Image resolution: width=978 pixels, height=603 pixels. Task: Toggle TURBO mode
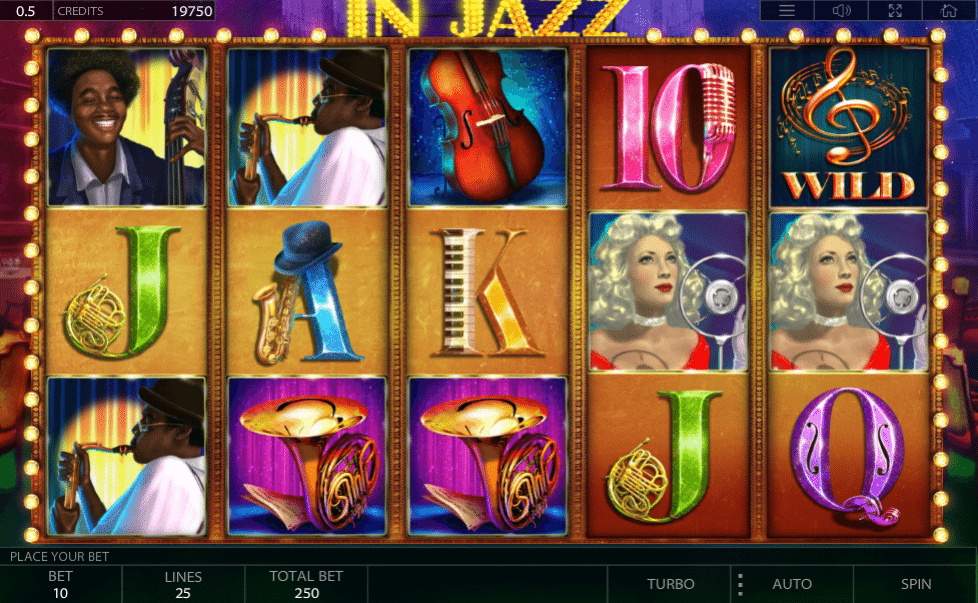[671, 584]
